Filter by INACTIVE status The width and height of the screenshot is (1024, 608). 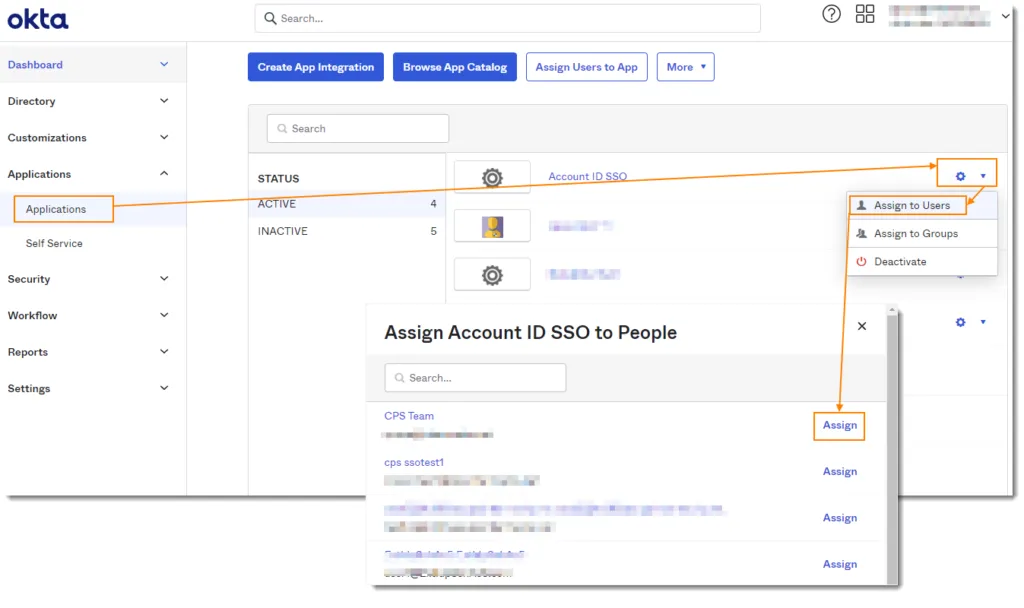pyautogui.click(x=347, y=231)
